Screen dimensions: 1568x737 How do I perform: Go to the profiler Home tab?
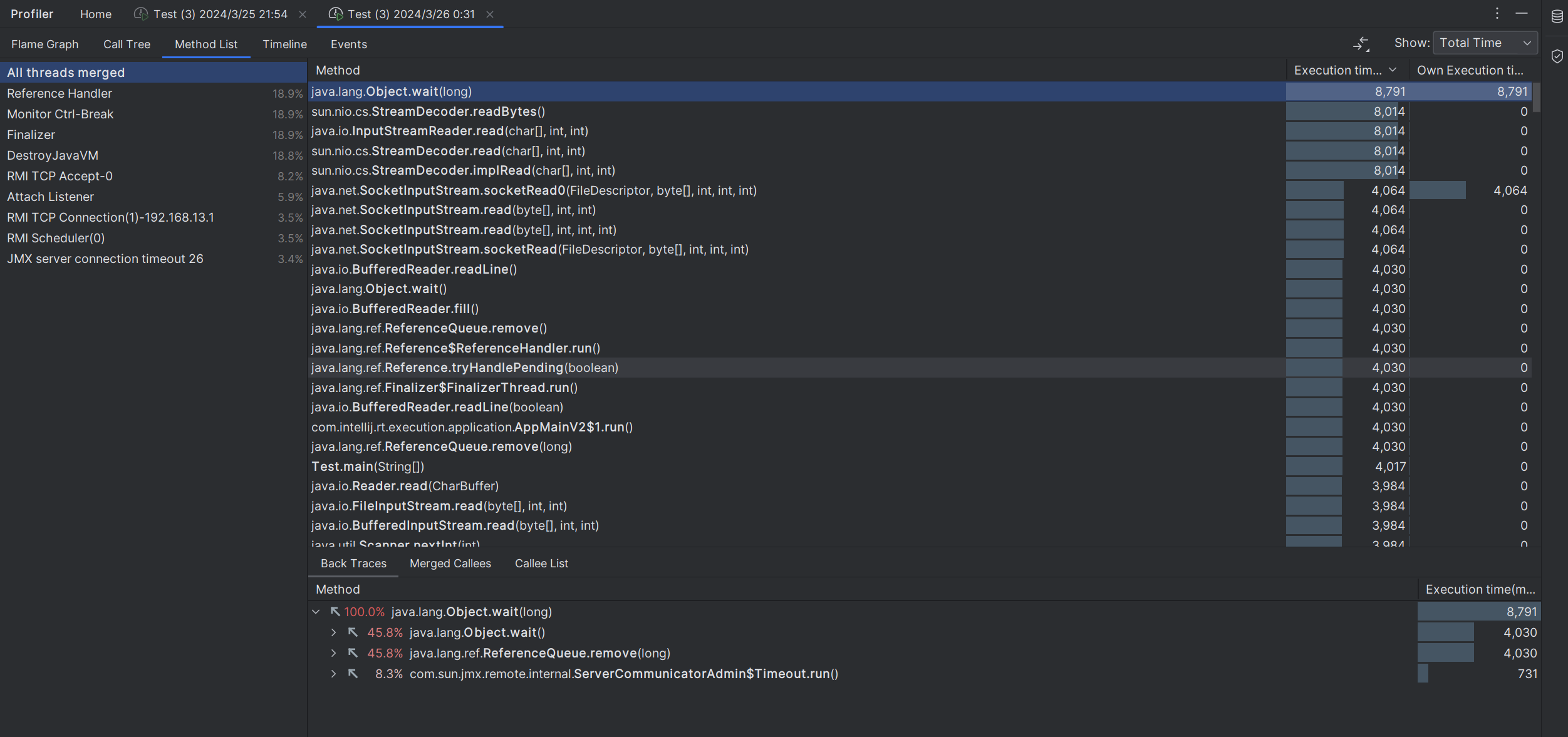(x=95, y=14)
